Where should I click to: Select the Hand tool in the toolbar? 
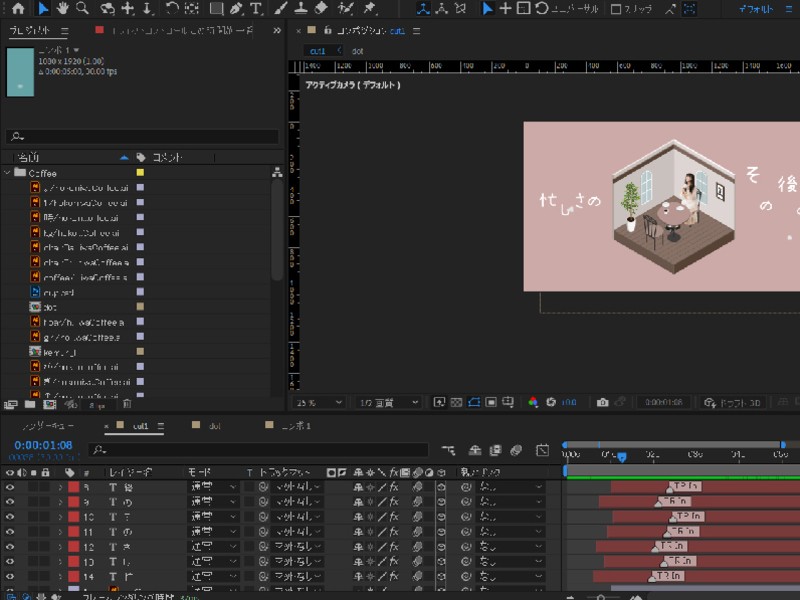[x=62, y=9]
